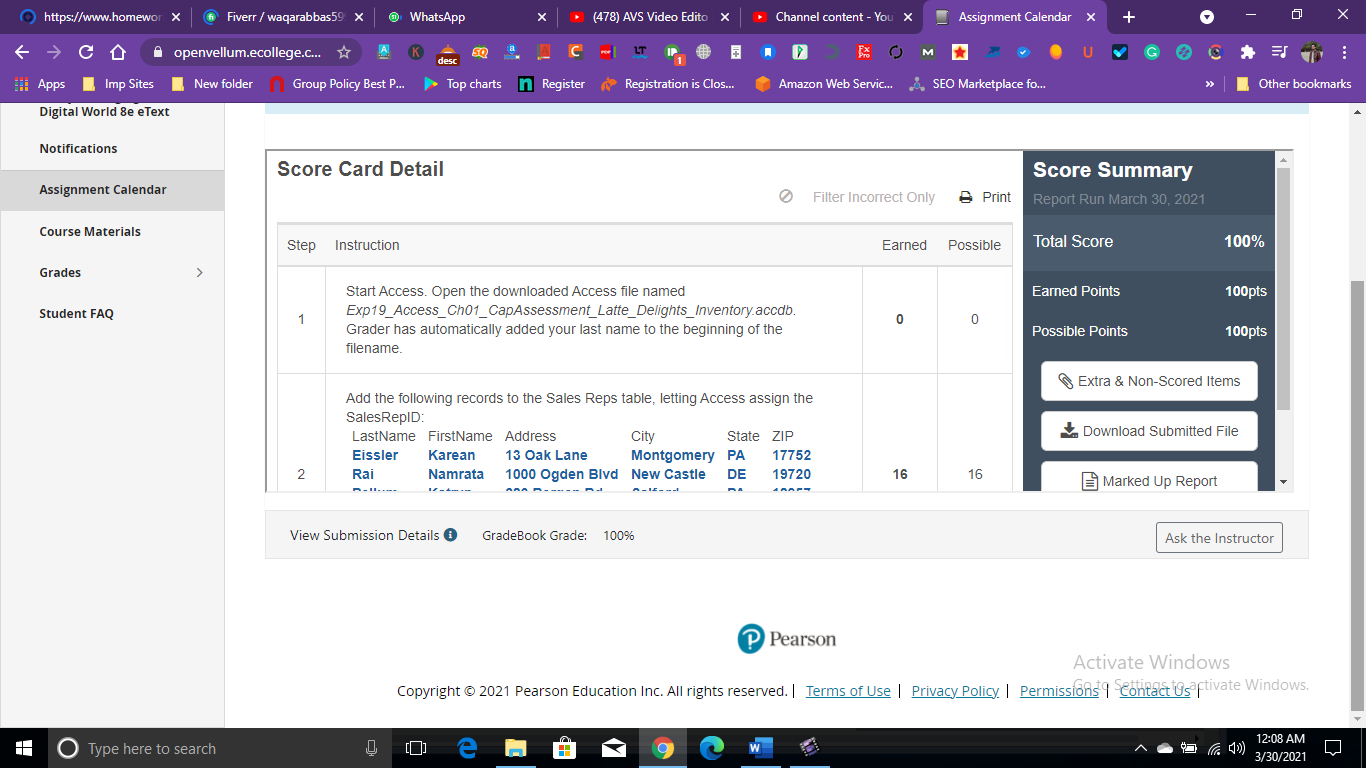The width and height of the screenshot is (1366, 768).
Task: Click the Ask the Instructor button
Action: click(x=1219, y=538)
